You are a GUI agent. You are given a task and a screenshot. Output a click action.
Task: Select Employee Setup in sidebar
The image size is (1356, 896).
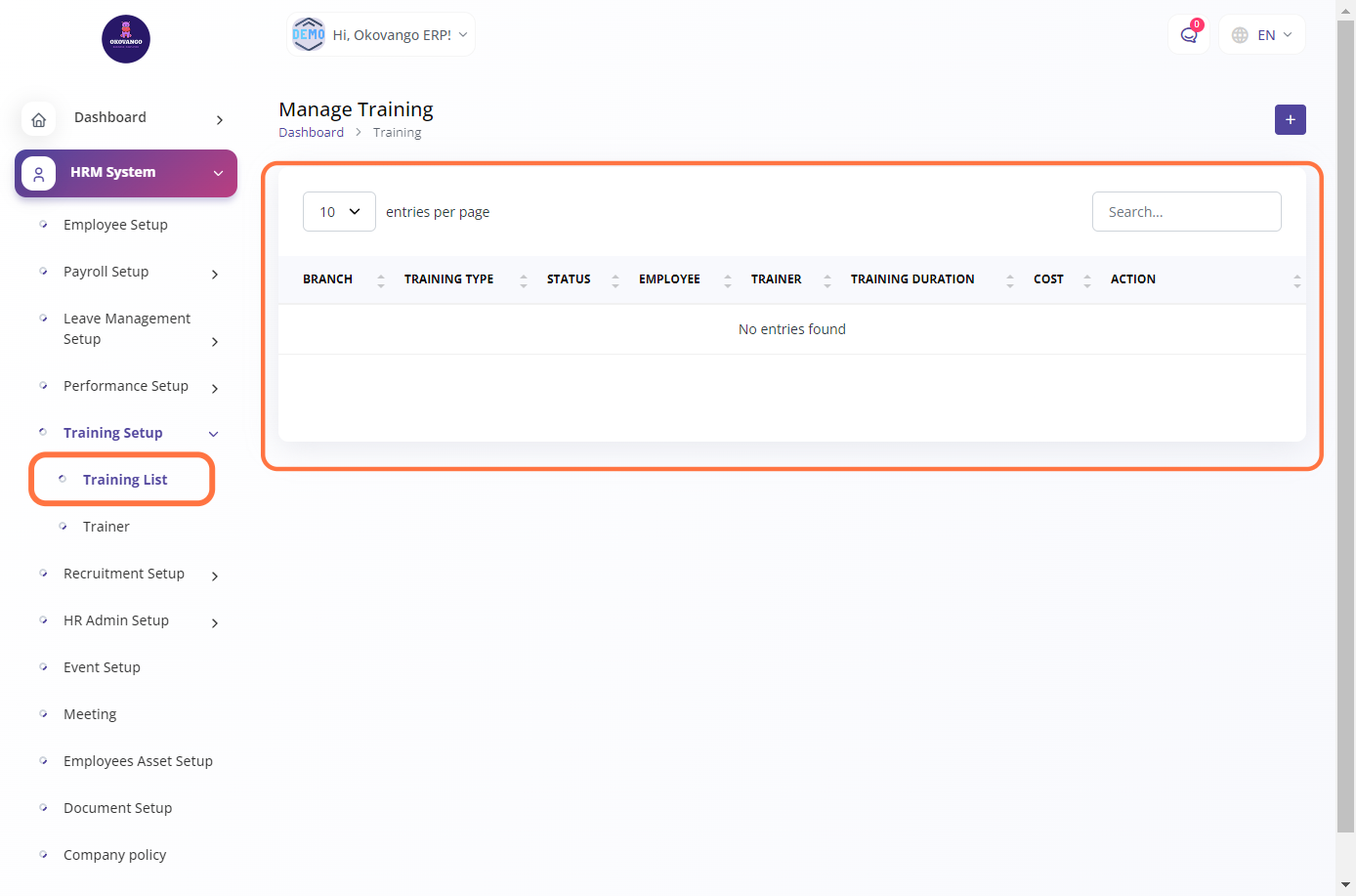[115, 225]
